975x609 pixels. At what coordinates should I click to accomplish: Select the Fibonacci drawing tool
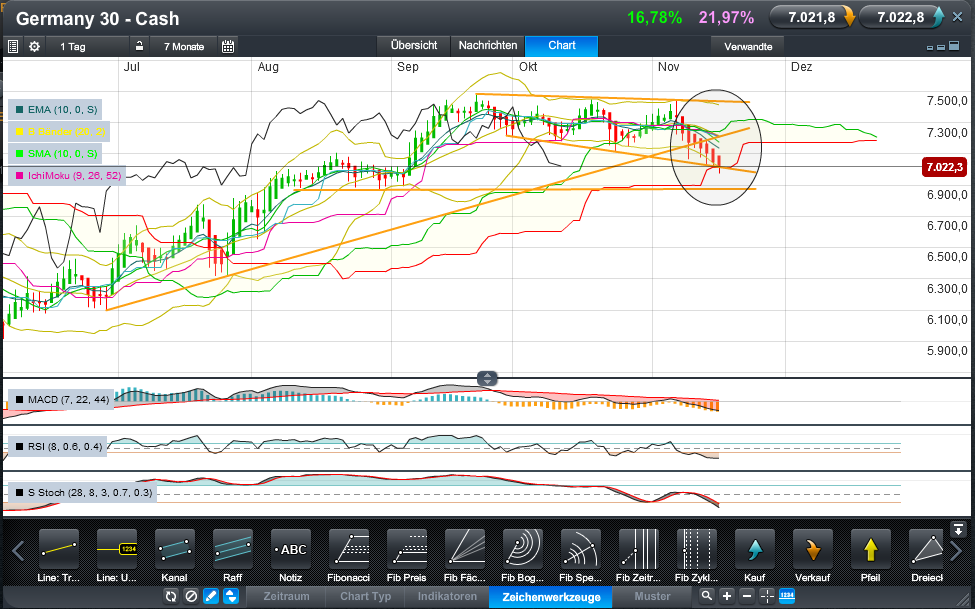(x=348, y=549)
